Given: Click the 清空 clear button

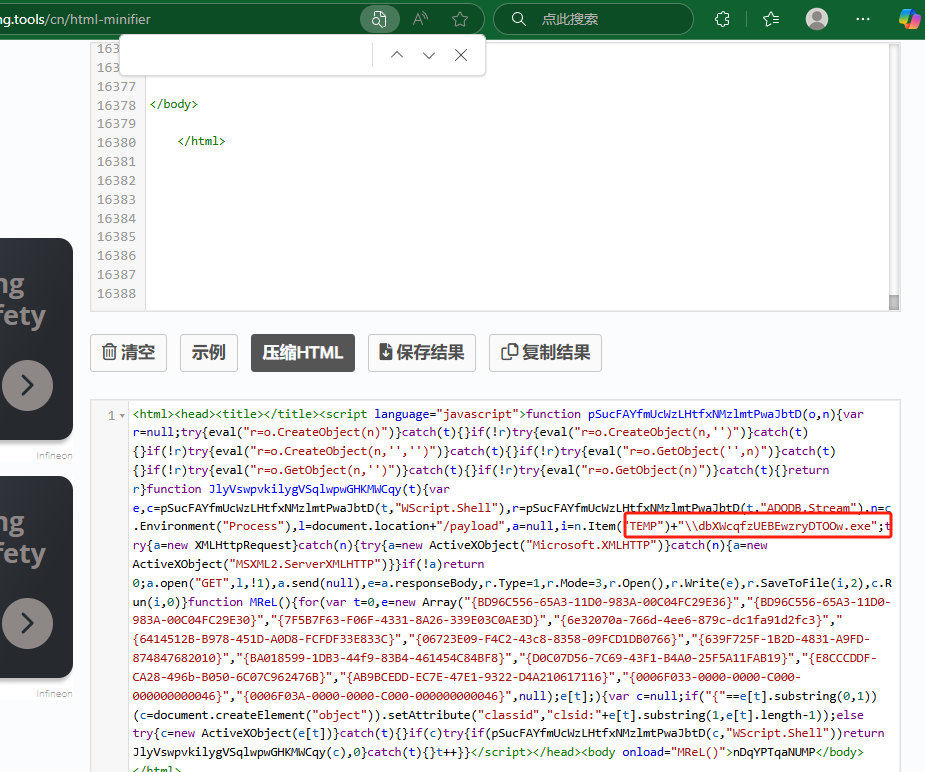Looking at the screenshot, I should tap(129, 353).
